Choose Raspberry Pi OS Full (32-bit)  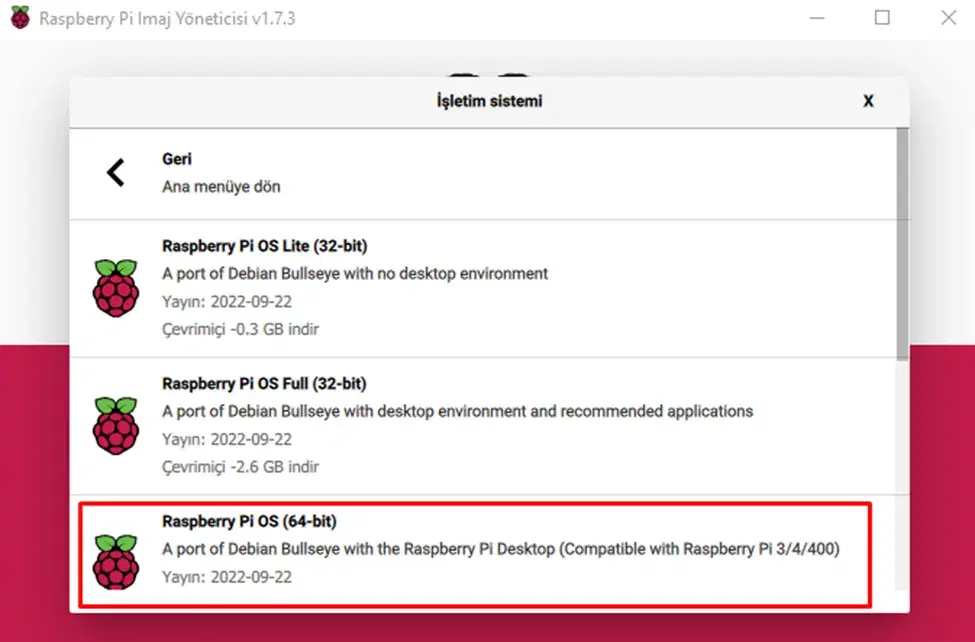(x=484, y=426)
